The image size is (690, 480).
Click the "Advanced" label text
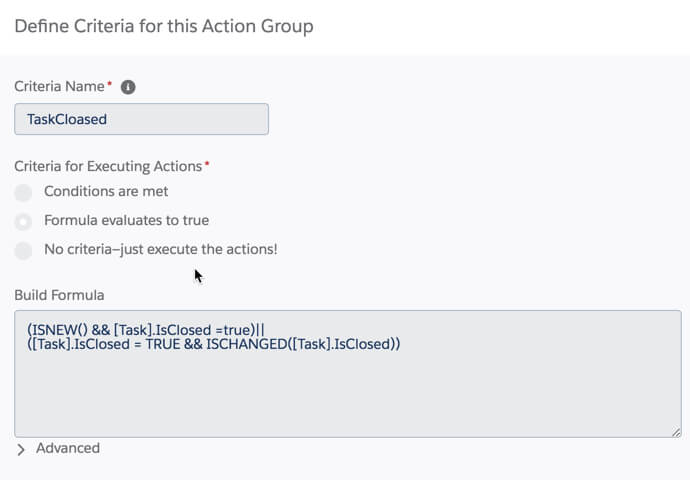(68, 448)
